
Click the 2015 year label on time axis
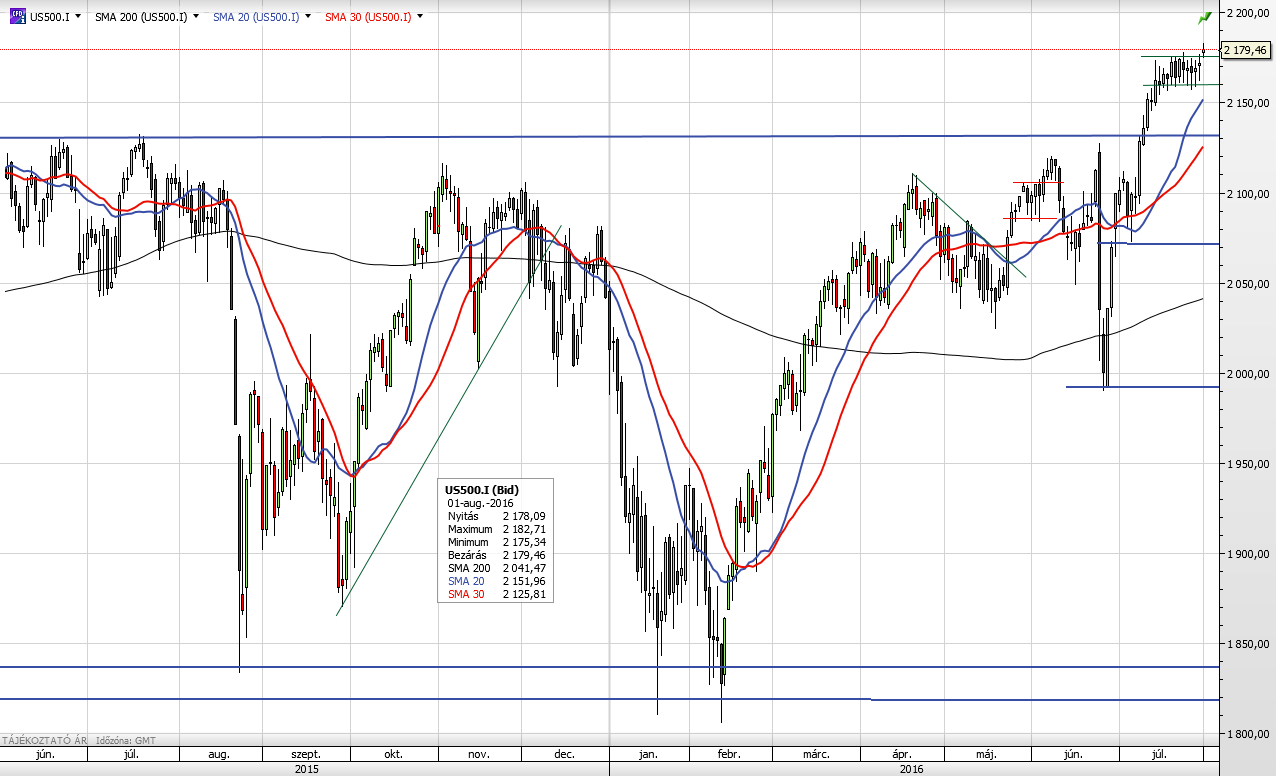point(306,769)
